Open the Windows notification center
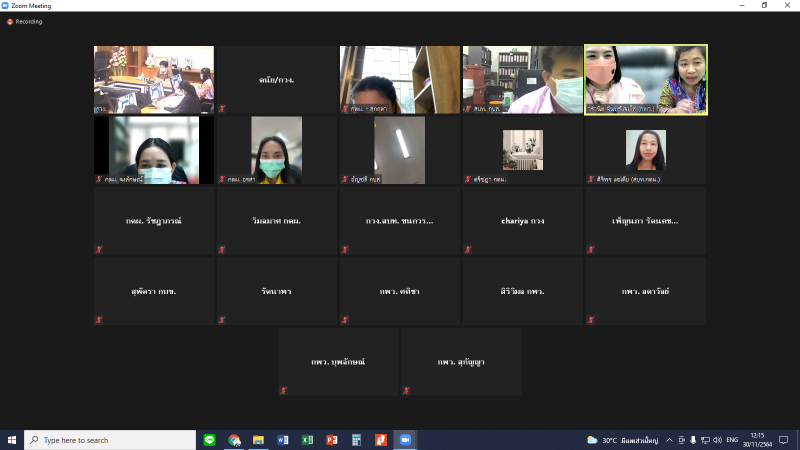This screenshot has width=800, height=450. click(x=784, y=440)
